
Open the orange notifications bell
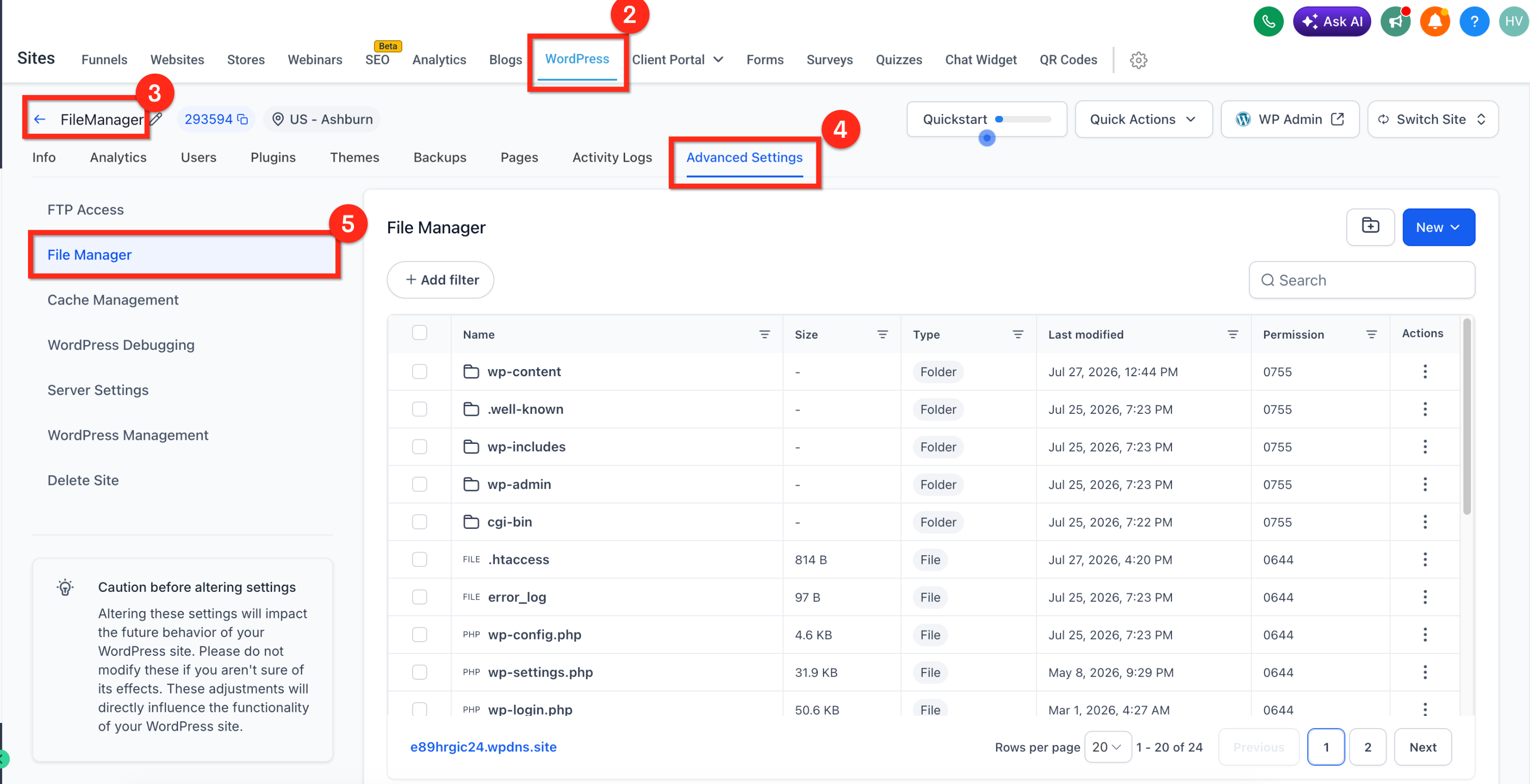click(1435, 22)
